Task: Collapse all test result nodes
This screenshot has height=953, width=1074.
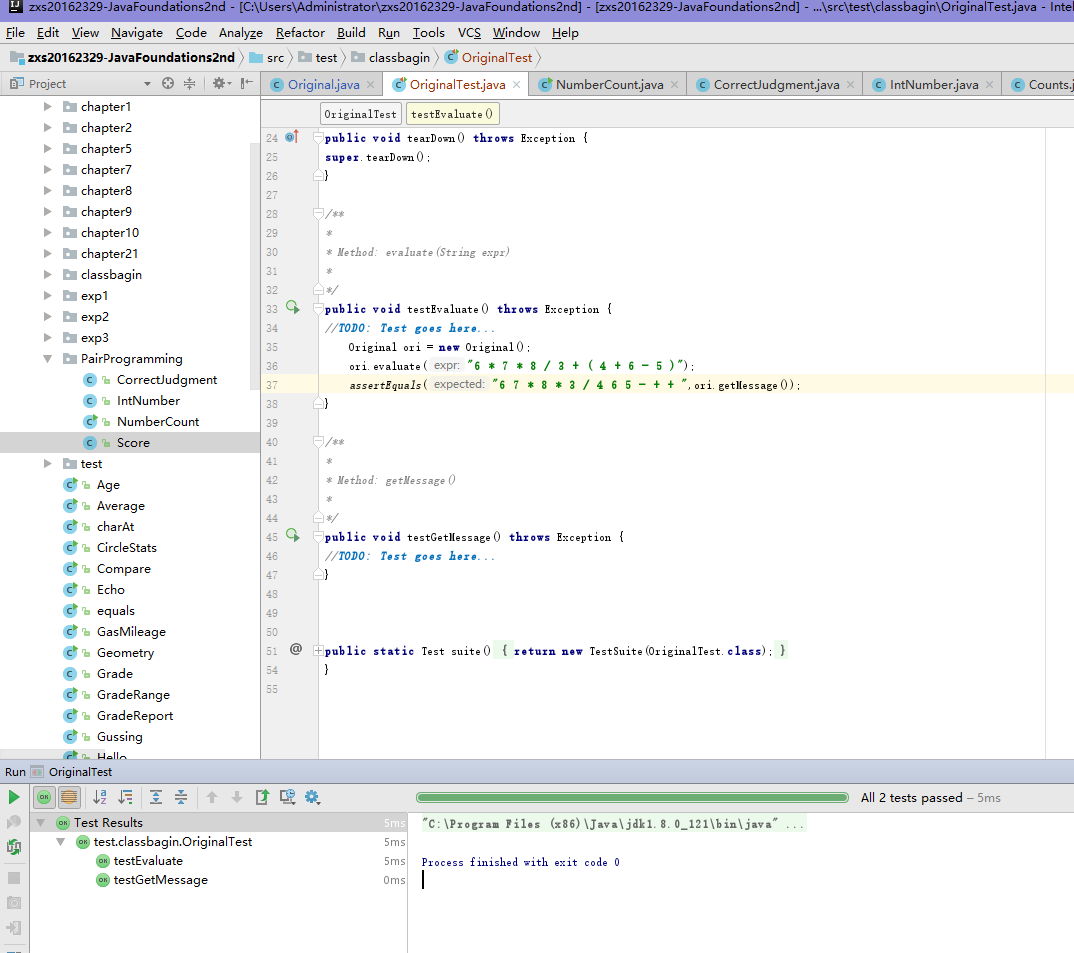Action: 181,797
